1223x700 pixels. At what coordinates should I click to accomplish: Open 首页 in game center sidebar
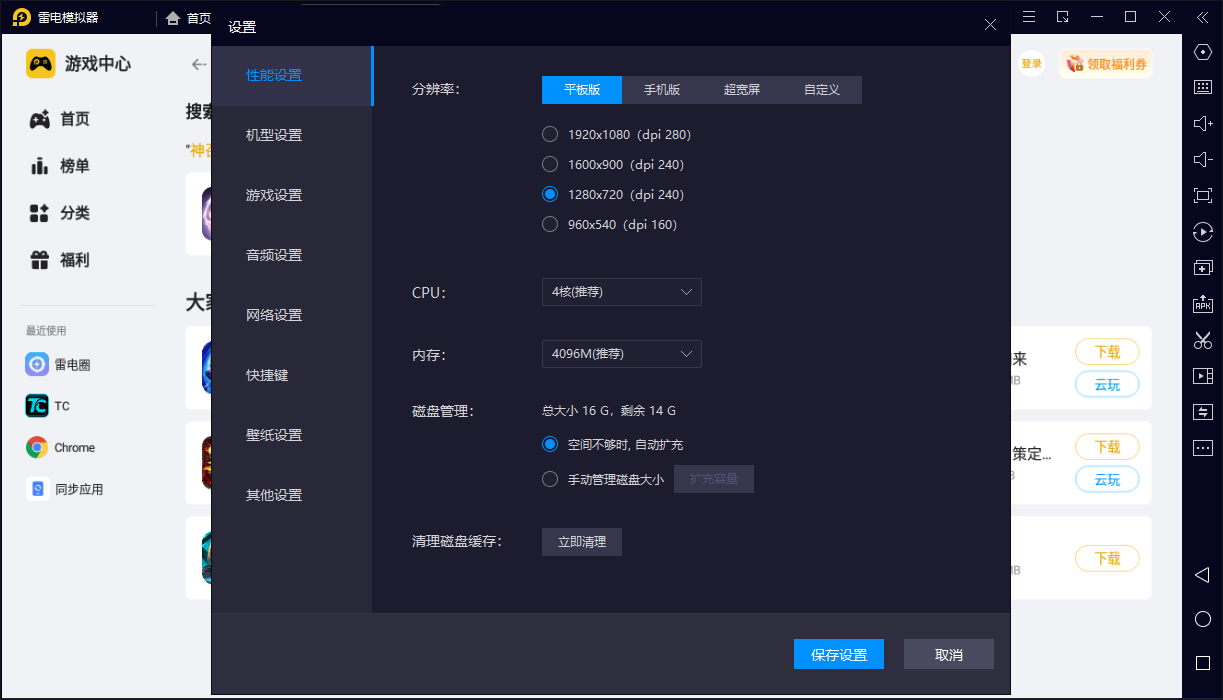click(x=60, y=119)
